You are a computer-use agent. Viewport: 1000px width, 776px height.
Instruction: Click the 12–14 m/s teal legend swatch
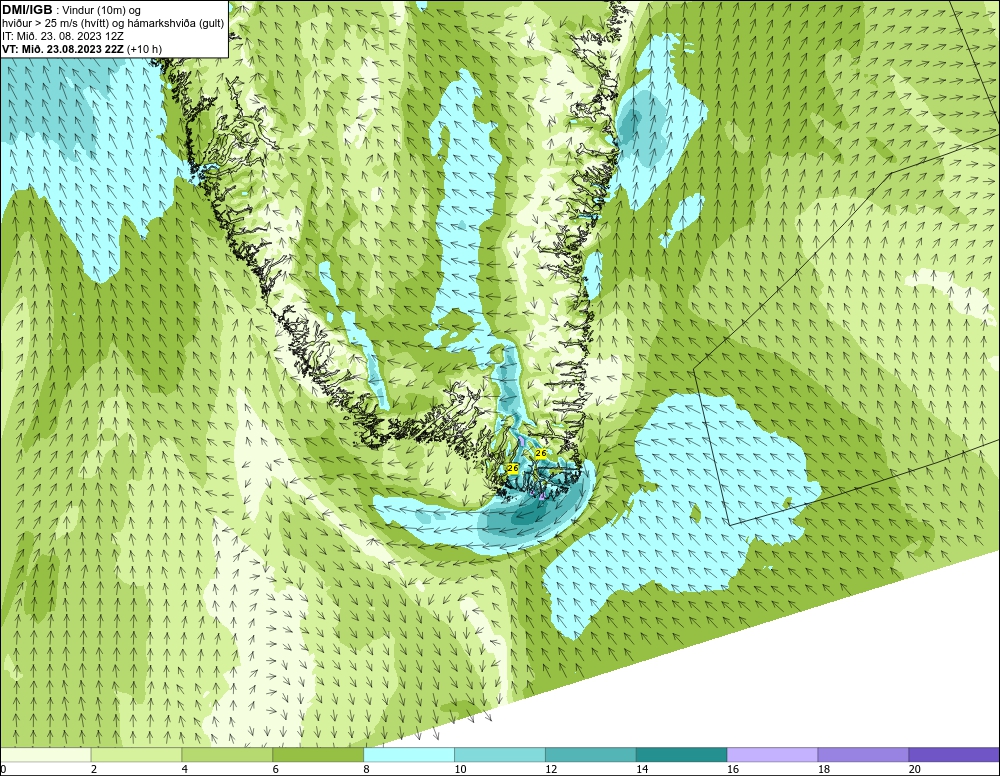point(591,755)
